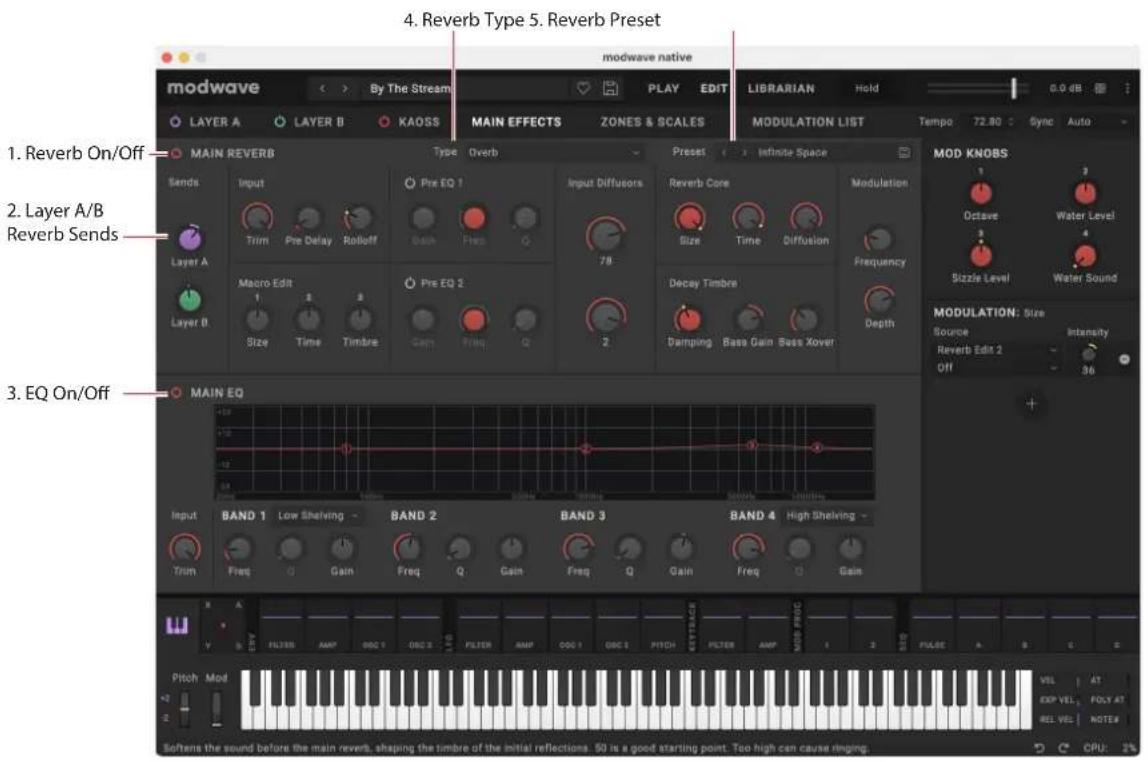Toggle Layer A power icon

[x=175, y=122]
